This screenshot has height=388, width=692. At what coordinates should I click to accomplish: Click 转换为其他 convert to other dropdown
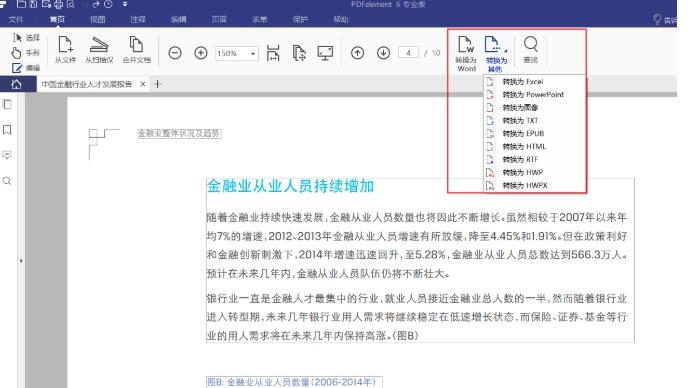[496, 53]
